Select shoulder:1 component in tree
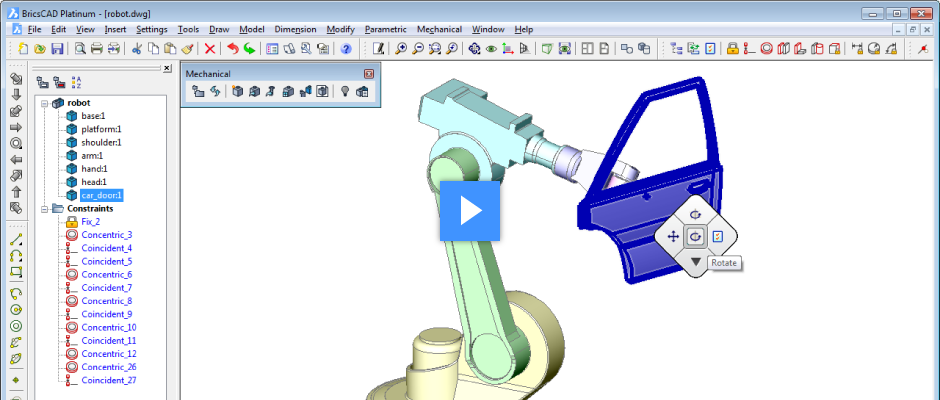940x400 pixels. (x=101, y=142)
